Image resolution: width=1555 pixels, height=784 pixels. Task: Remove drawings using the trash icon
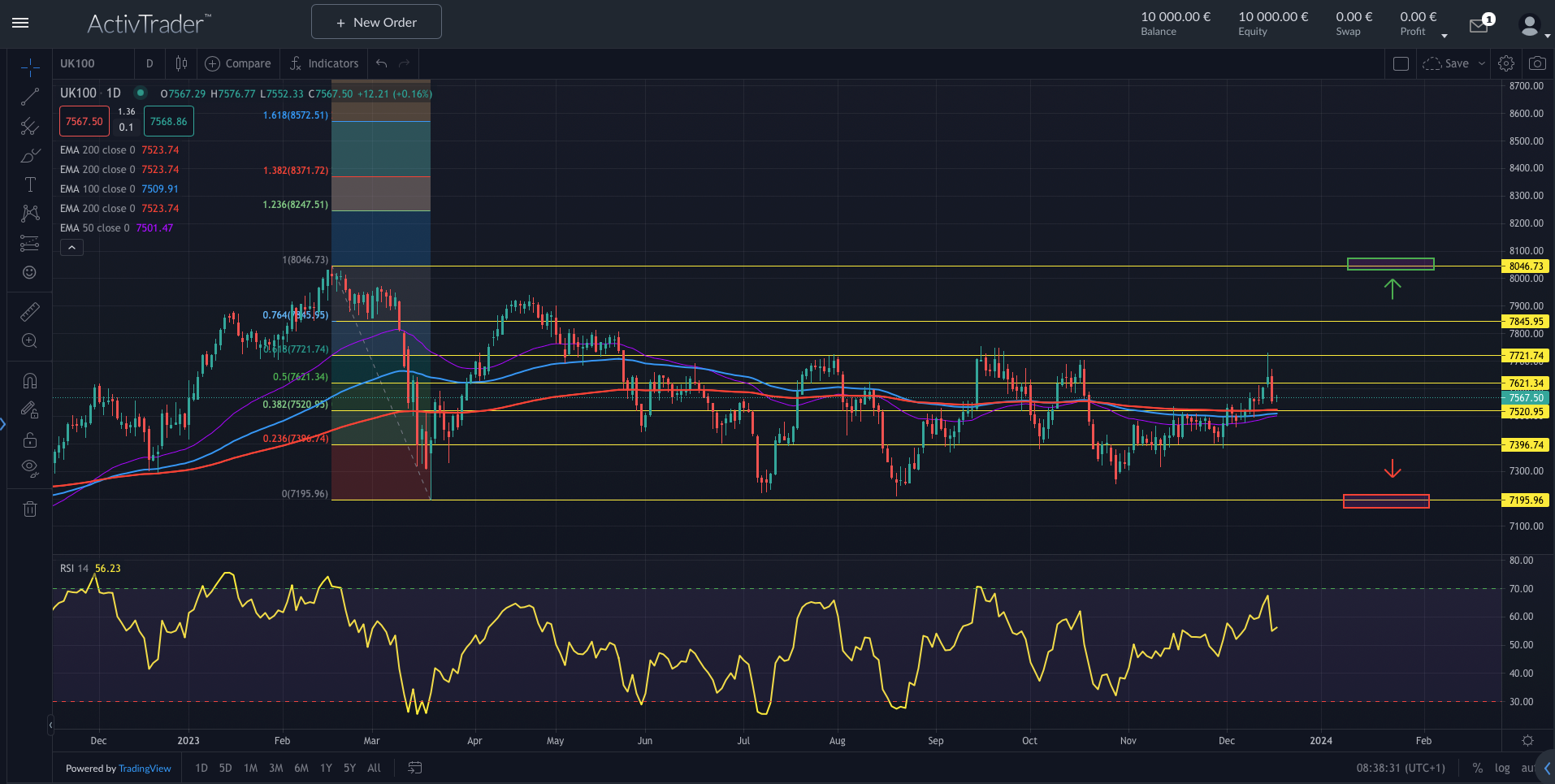pos(30,509)
